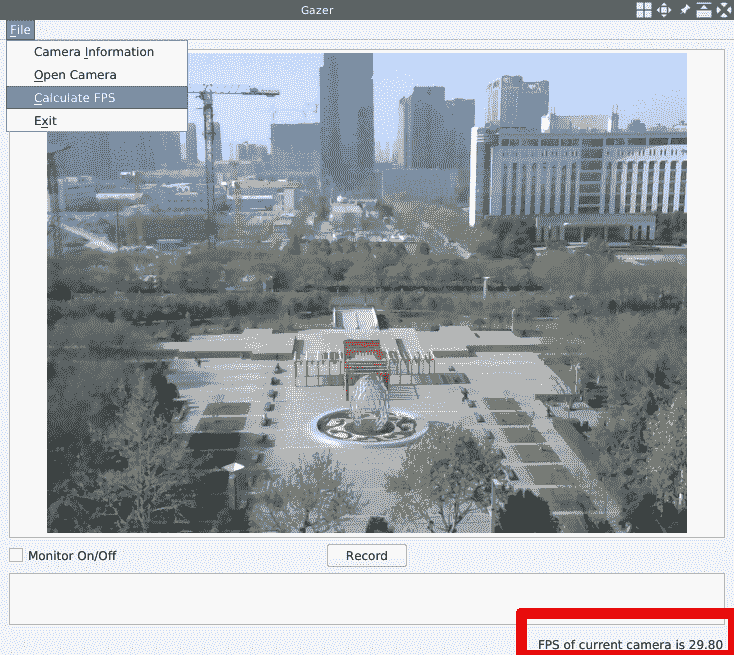Viewport: 734px width, 655px height.
Task: Click Exit in the File menu
Action: [45, 121]
